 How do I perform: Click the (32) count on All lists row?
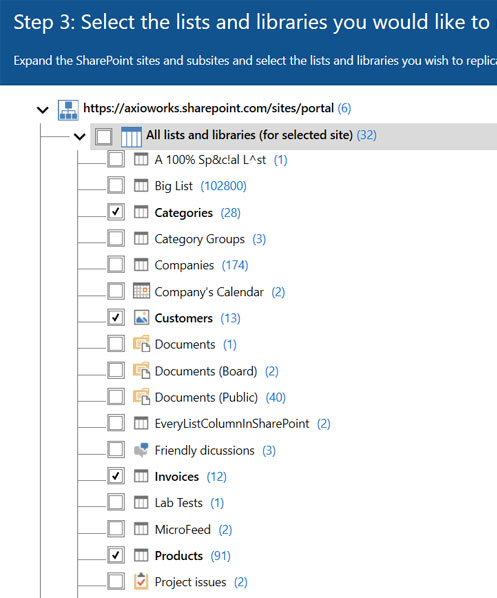[367, 135]
